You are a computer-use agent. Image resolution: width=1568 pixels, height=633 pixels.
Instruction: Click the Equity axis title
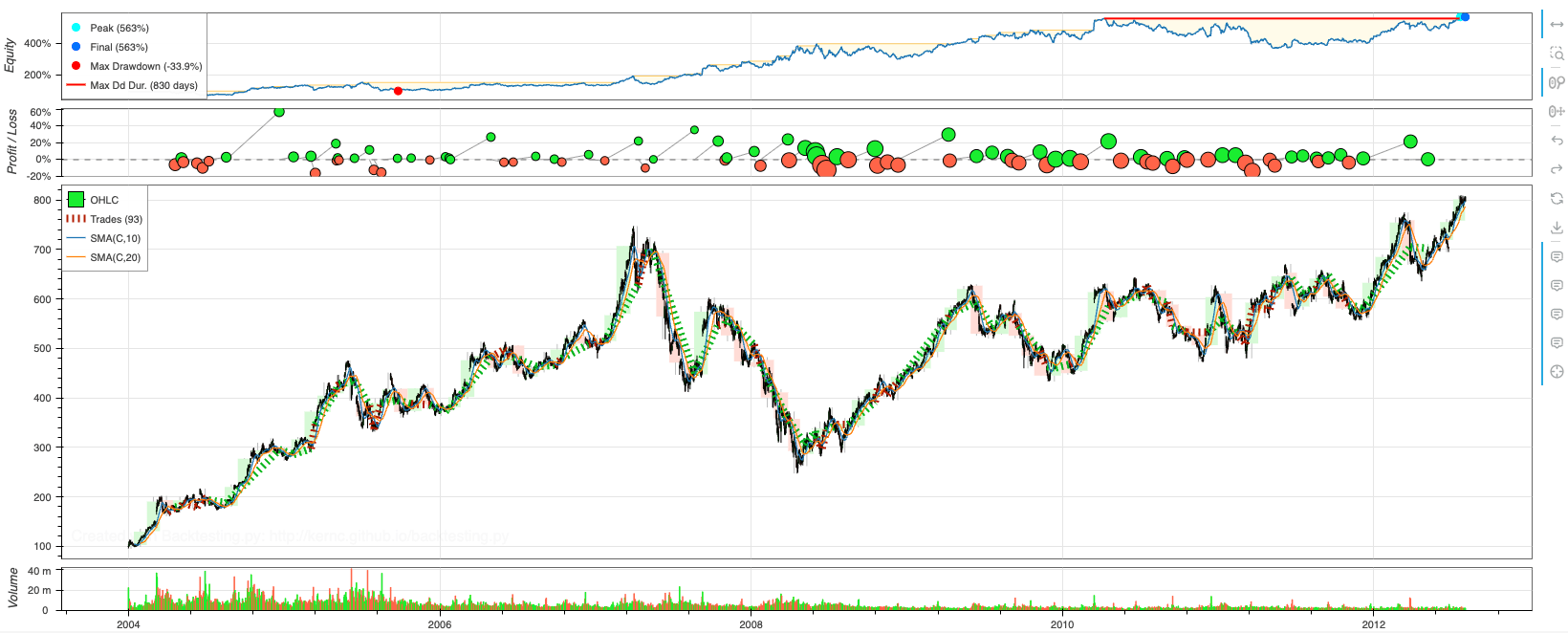11,55
